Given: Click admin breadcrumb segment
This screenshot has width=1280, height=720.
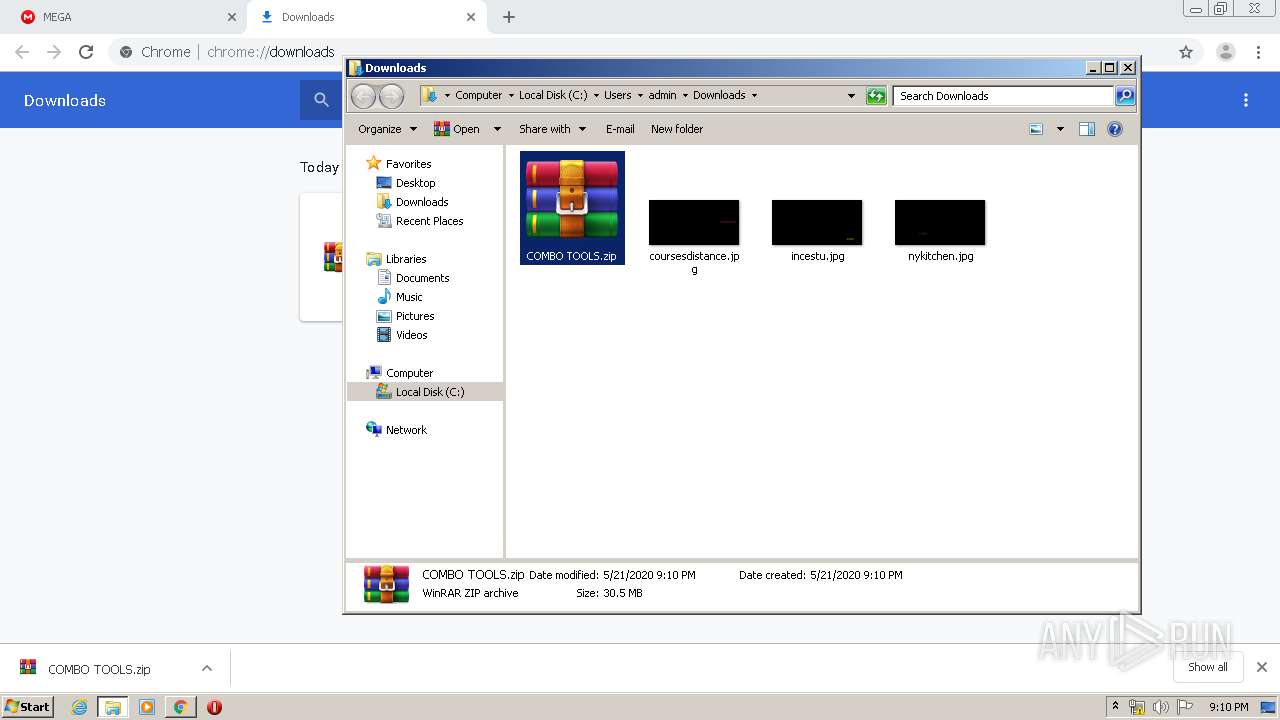Looking at the screenshot, I should [662, 96].
